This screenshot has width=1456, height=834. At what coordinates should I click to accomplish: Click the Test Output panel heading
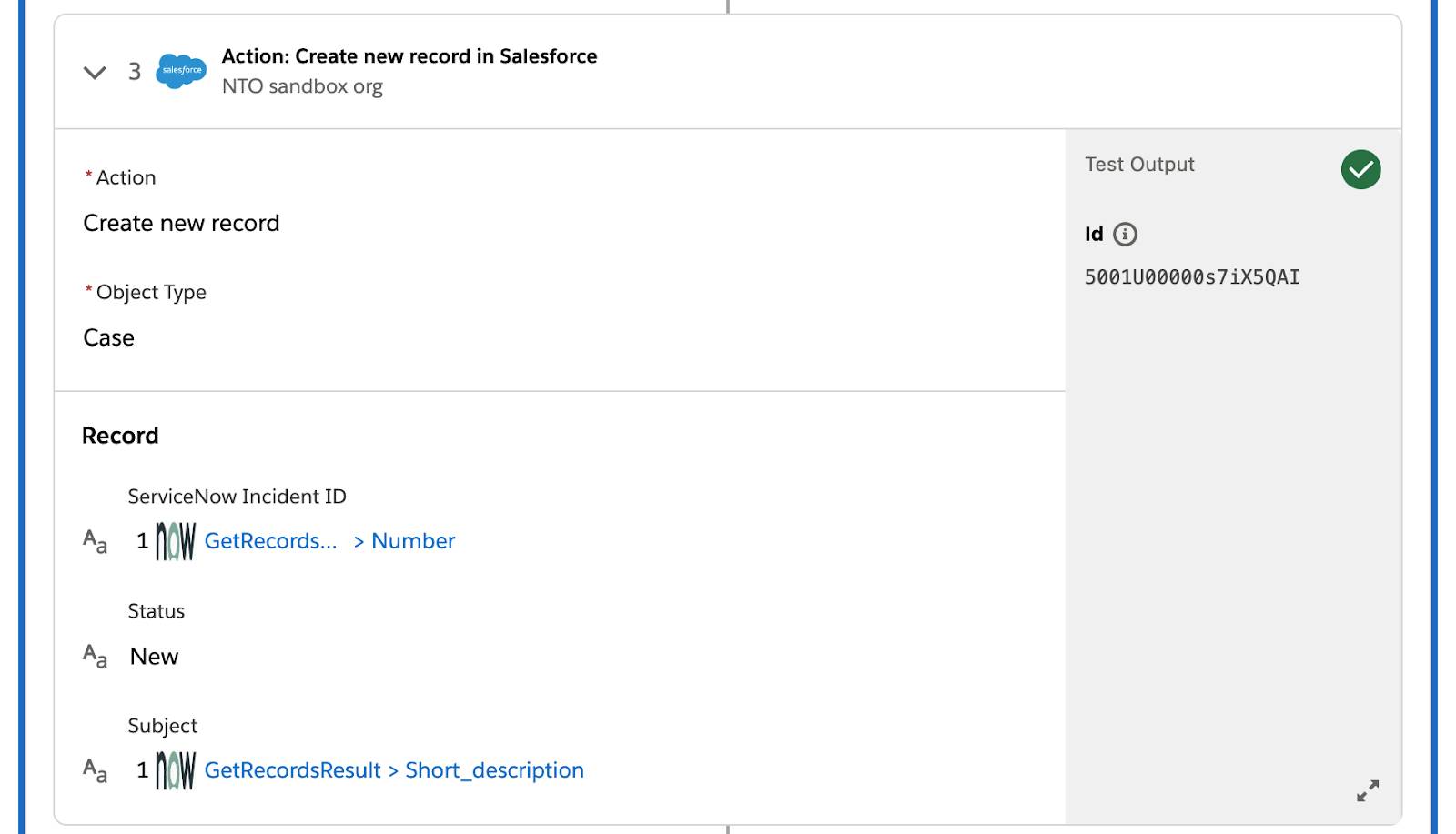pos(1139,165)
